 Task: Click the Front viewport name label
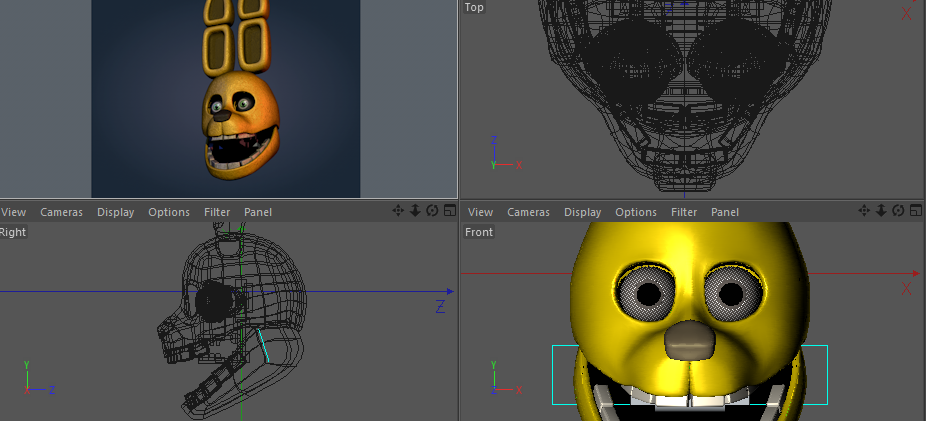point(480,232)
